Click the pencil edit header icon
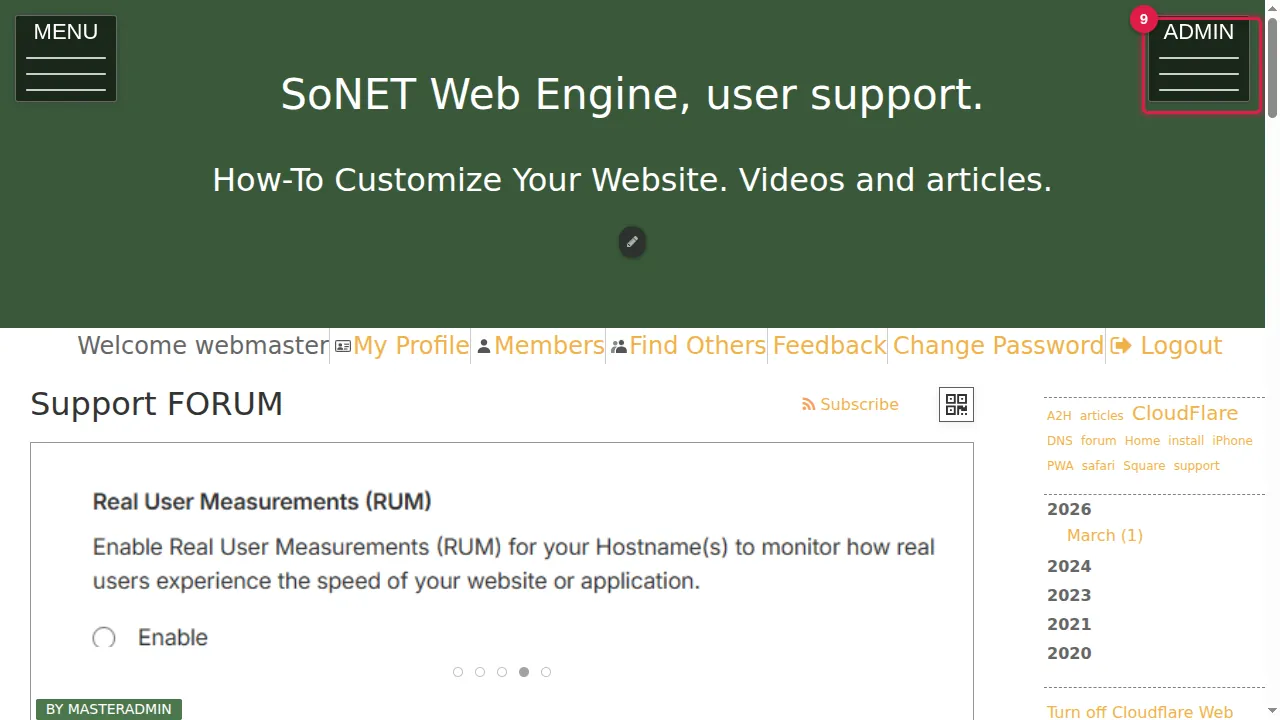Image resolution: width=1280 pixels, height=720 pixels. tap(632, 242)
